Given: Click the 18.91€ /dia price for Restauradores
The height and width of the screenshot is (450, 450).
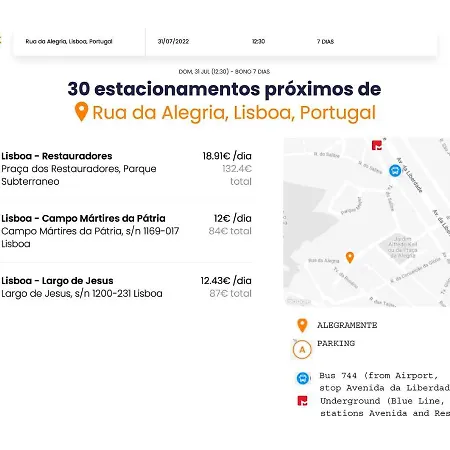Looking at the screenshot, I should tap(227, 156).
